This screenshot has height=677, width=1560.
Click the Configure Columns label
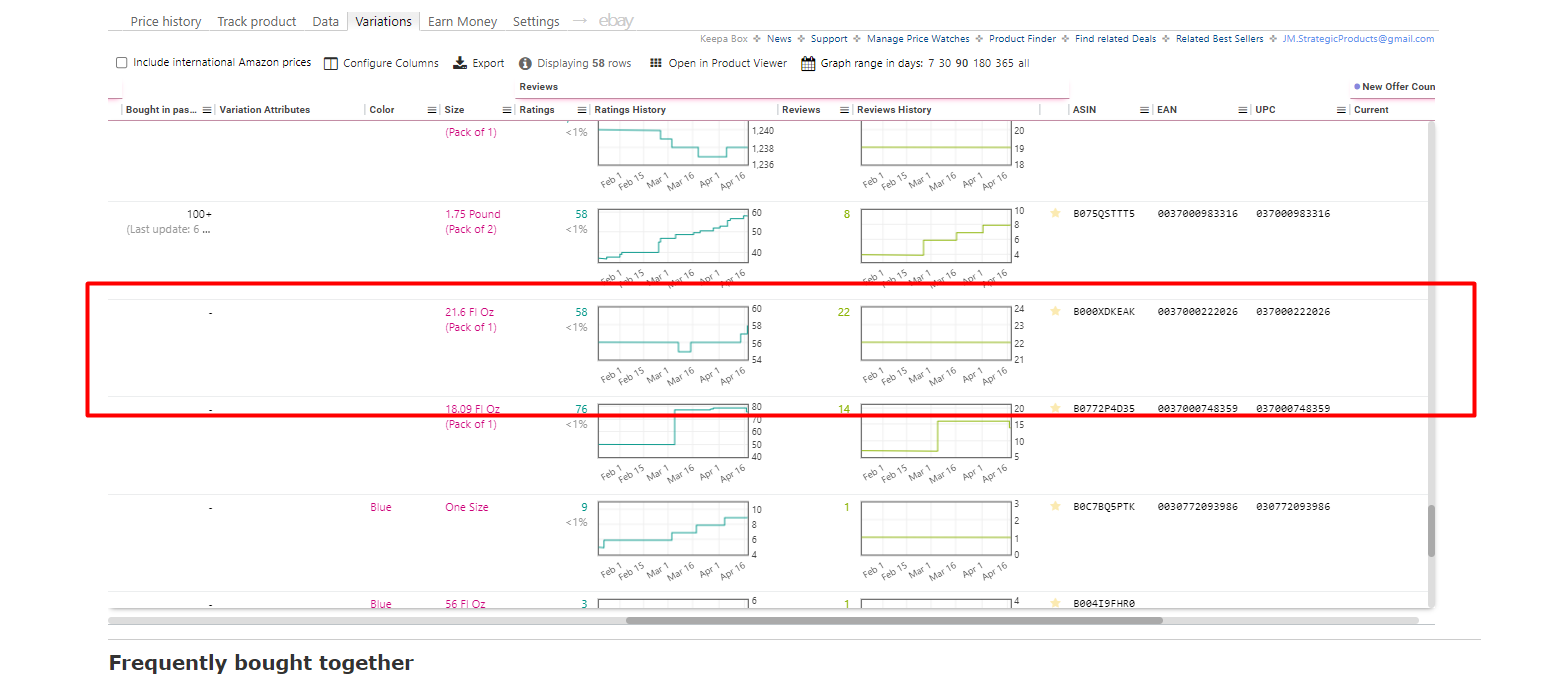click(x=391, y=63)
